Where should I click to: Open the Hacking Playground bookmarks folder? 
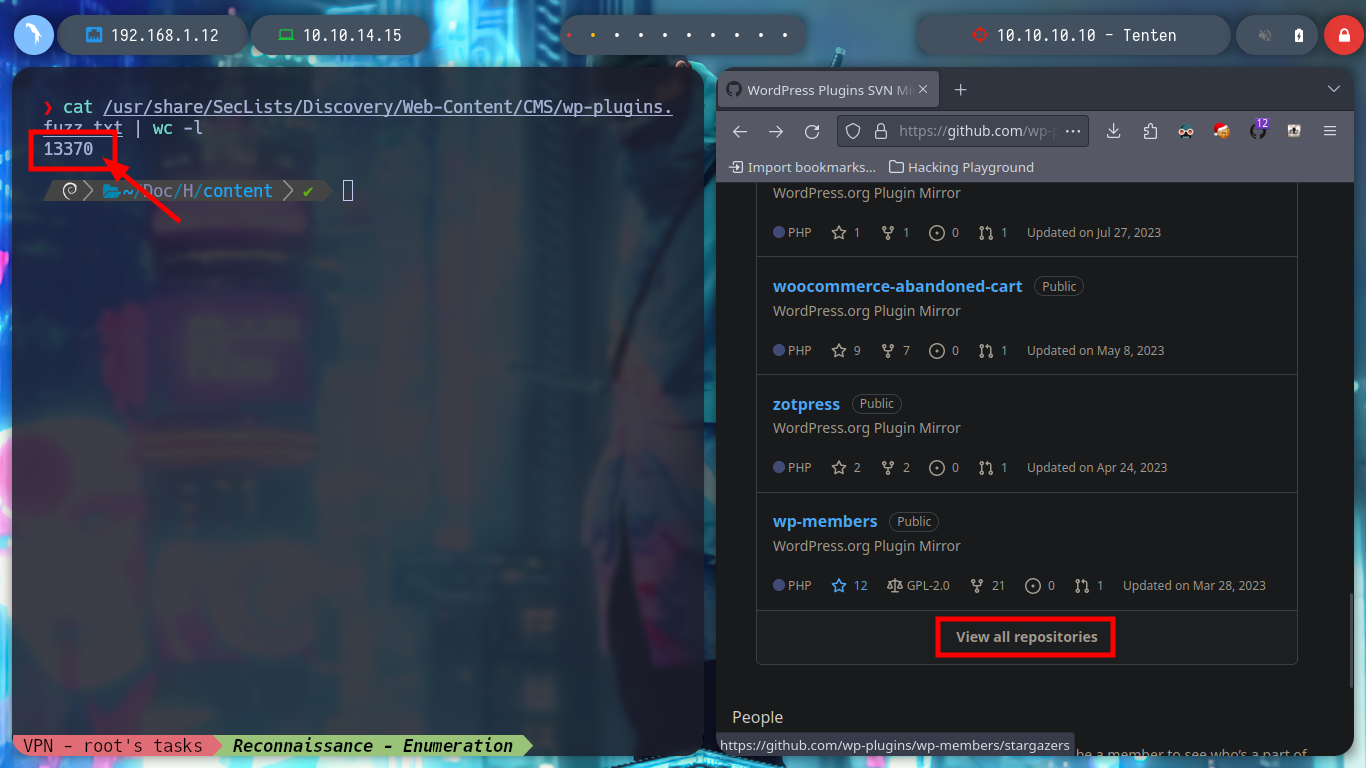tap(961, 167)
